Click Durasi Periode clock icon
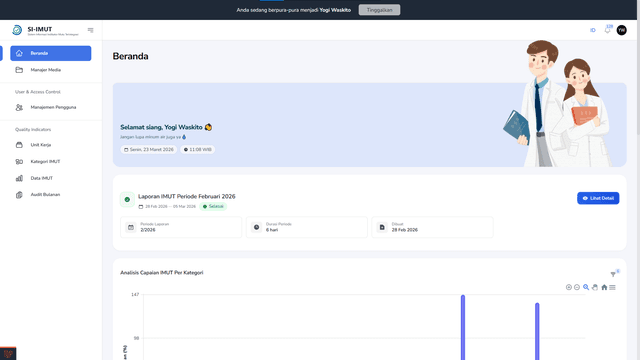The image size is (640, 360). coord(256,227)
